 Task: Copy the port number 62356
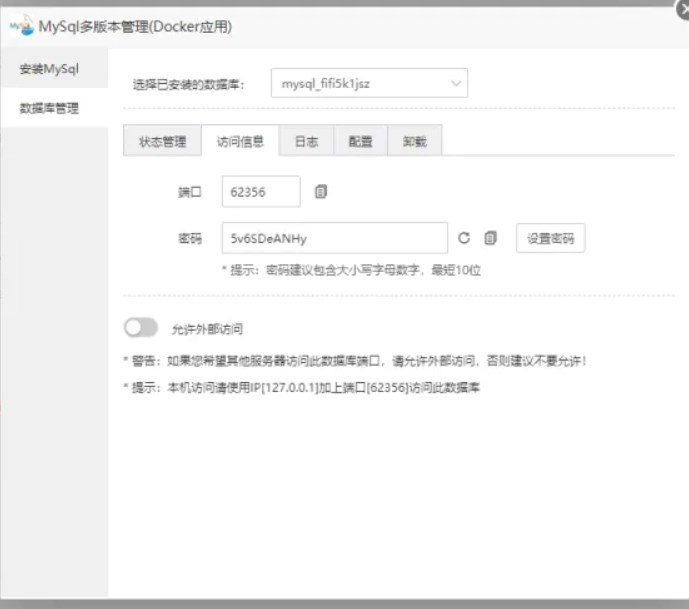coord(321,192)
